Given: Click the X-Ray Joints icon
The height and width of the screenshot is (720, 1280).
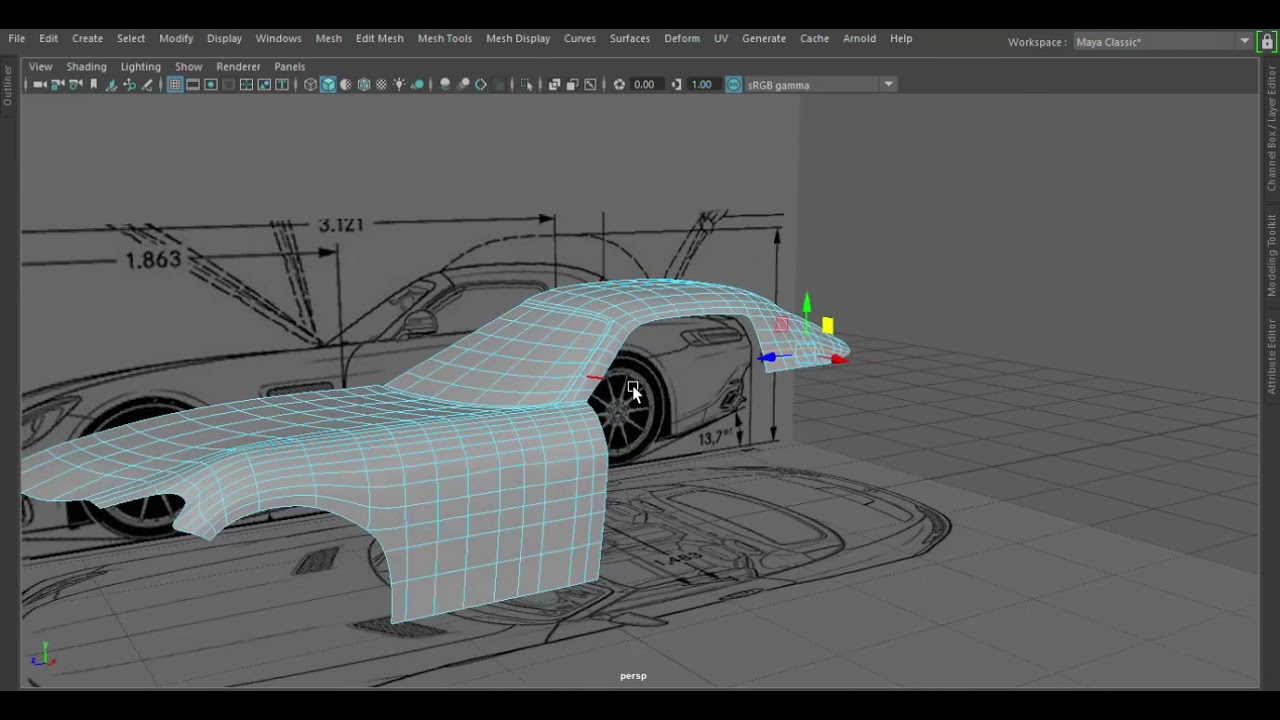Looking at the screenshot, I should [590, 85].
